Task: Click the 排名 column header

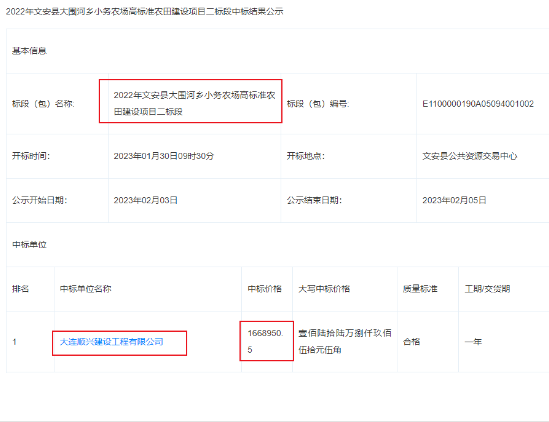Action: tap(20, 289)
